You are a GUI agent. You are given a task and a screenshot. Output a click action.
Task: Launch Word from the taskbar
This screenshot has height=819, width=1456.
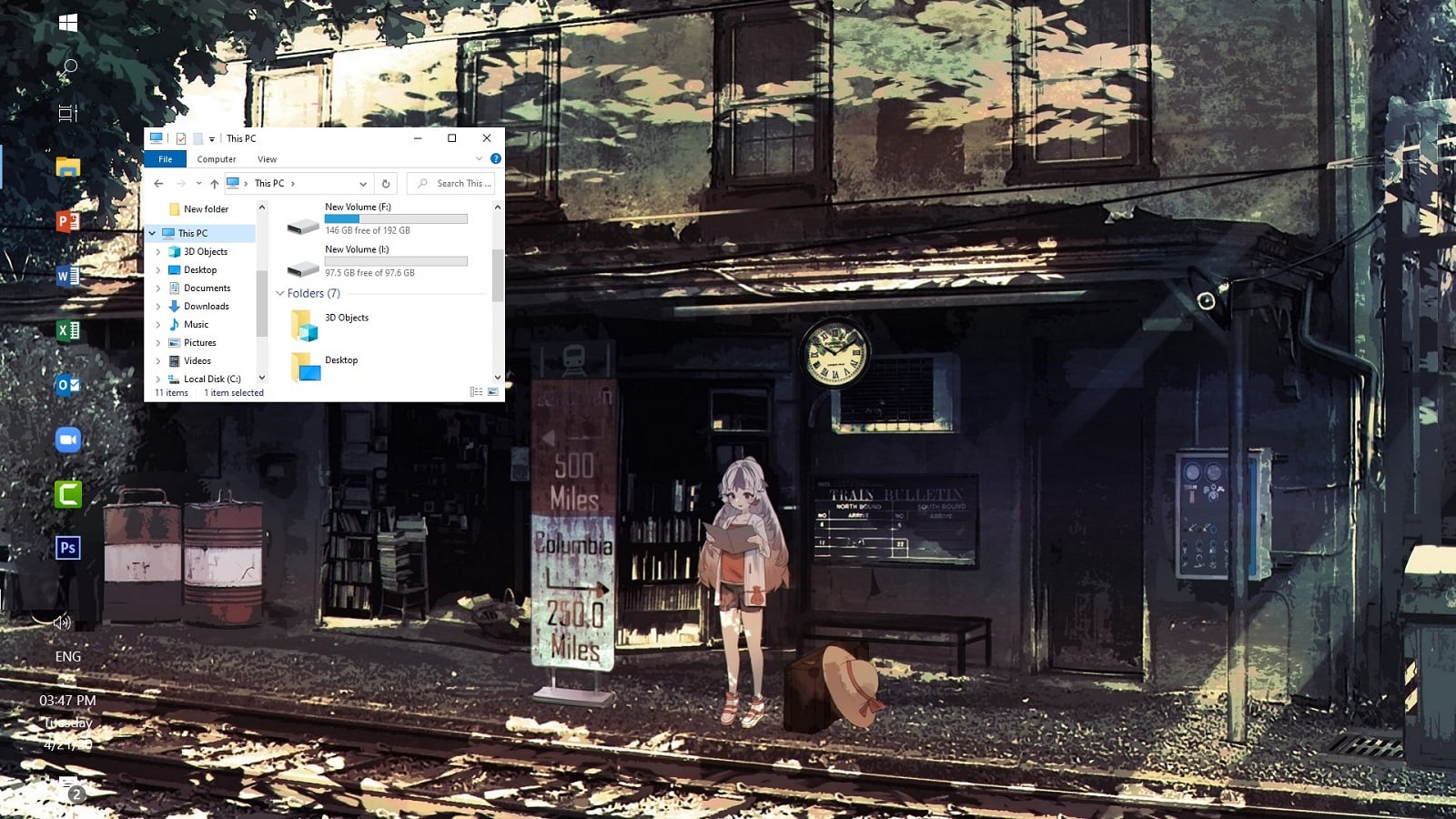pyautogui.click(x=68, y=276)
